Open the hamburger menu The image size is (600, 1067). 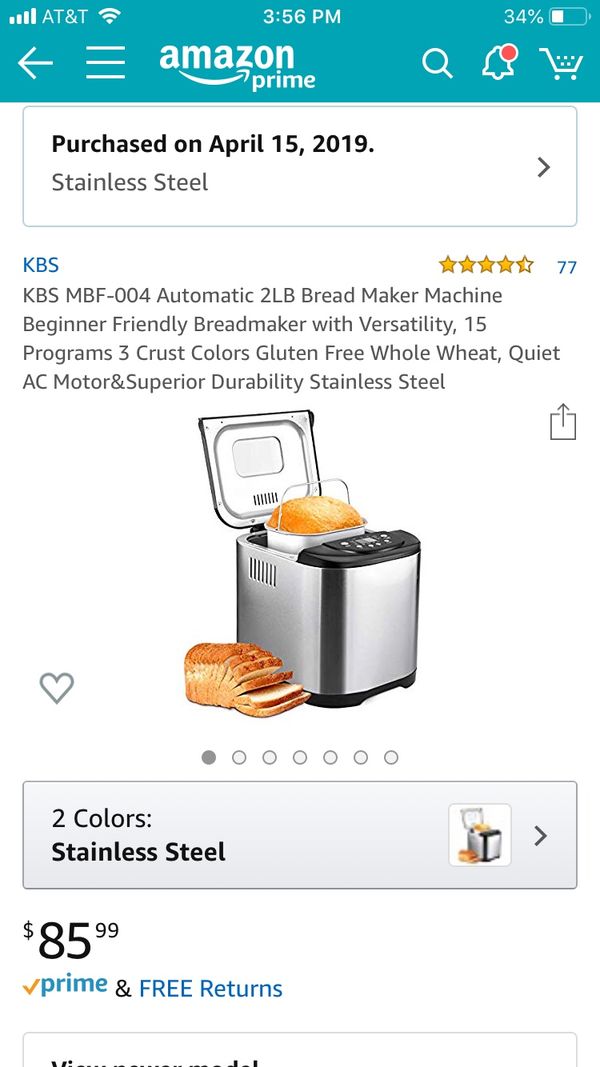[x=105, y=63]
